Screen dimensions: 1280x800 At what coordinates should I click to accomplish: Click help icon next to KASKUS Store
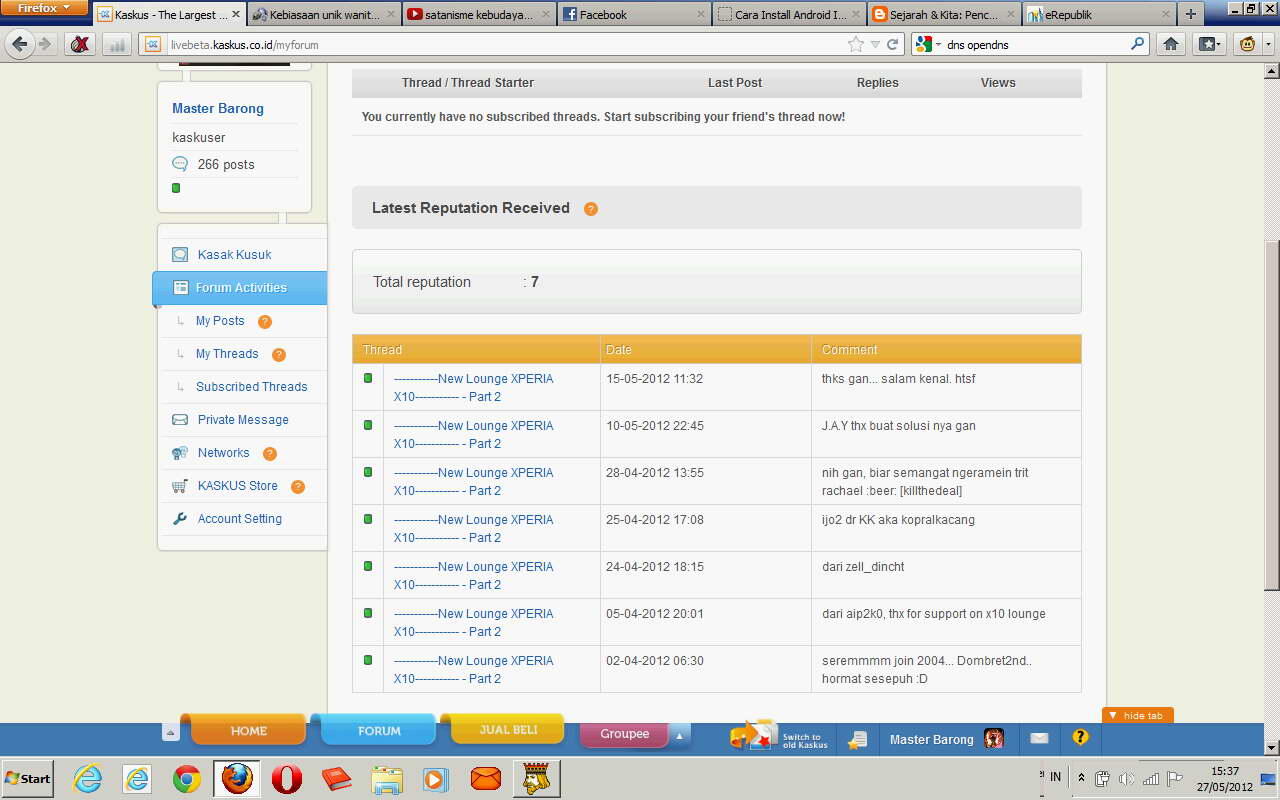tap(298, 486)
